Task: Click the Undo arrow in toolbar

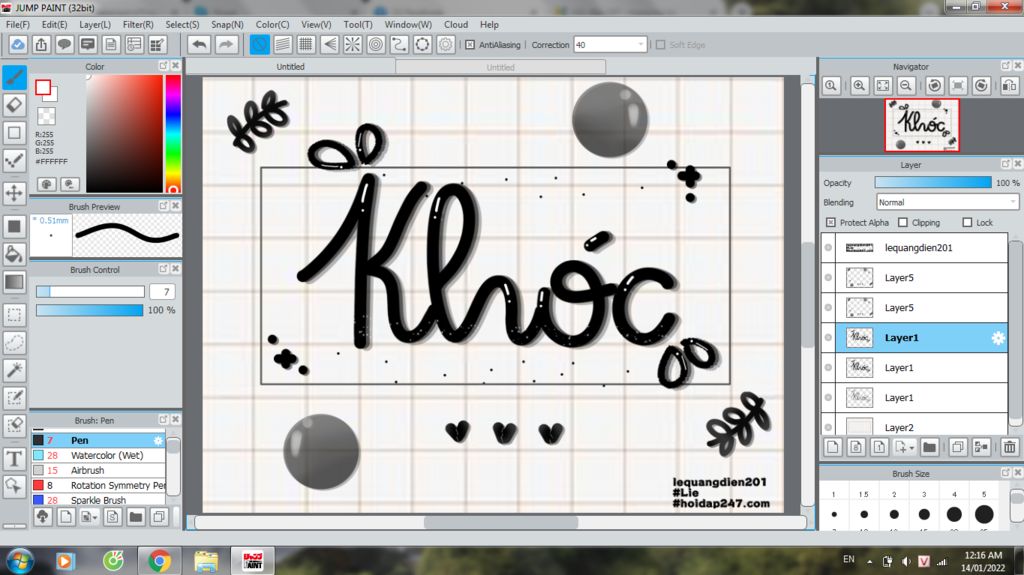Action: [x=199, y=44]
